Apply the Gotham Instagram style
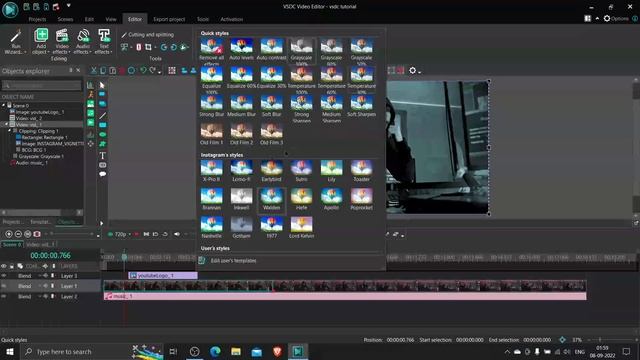This screenshot has width=640, height=360. click(241, 228)
